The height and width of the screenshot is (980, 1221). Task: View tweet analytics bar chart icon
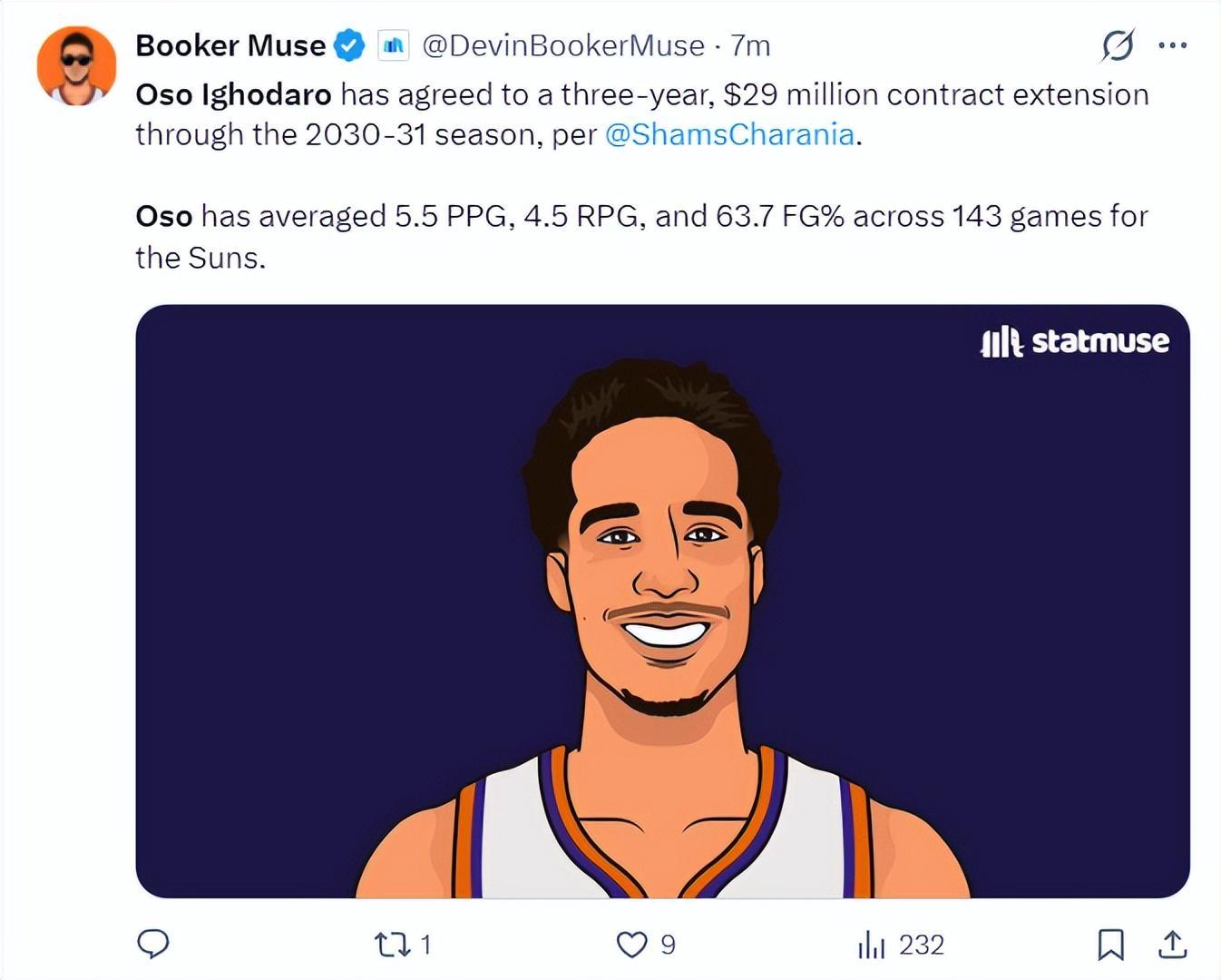coord(871,945)
